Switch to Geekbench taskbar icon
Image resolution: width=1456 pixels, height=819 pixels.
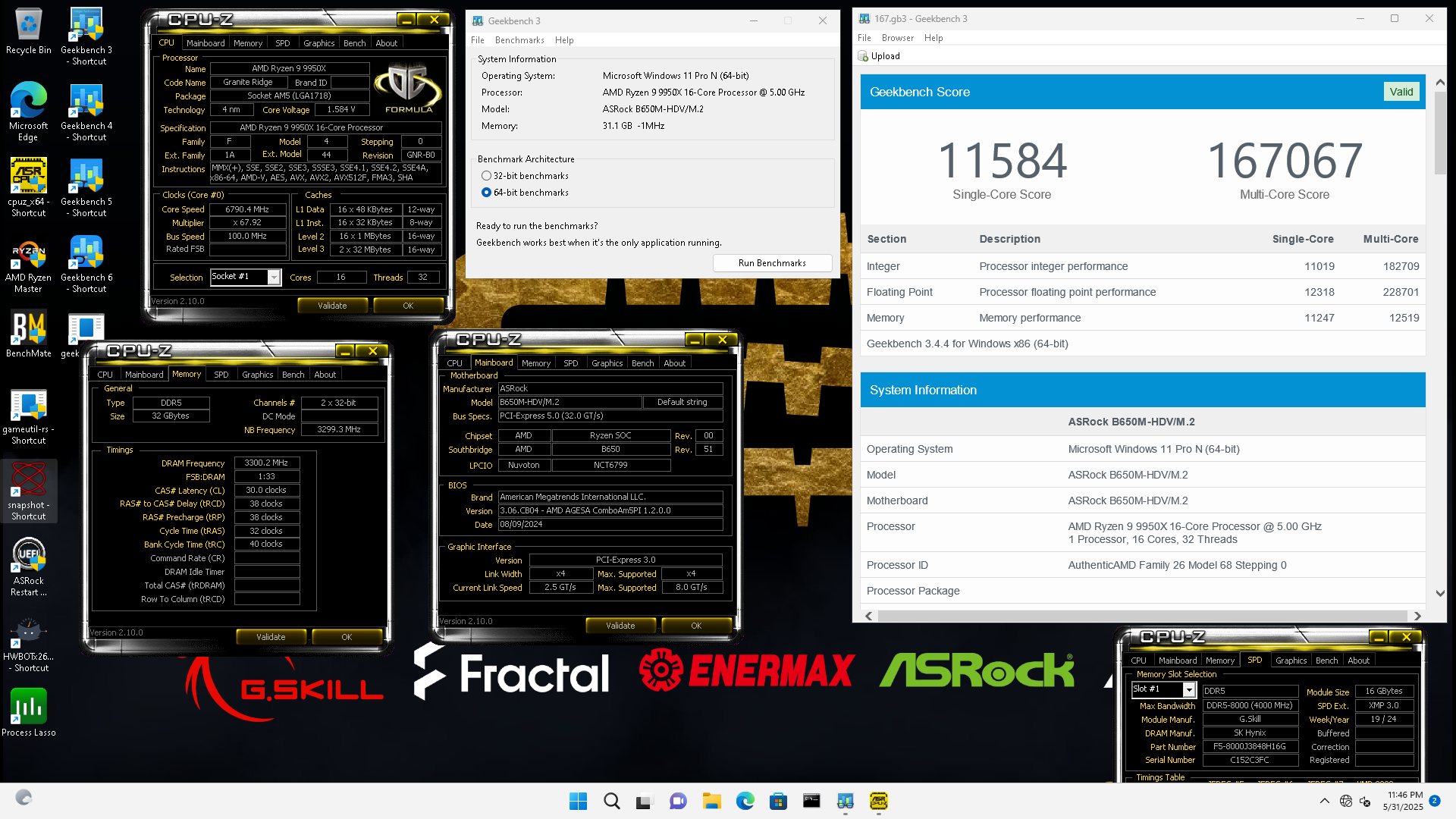click(x=845, y=801)
